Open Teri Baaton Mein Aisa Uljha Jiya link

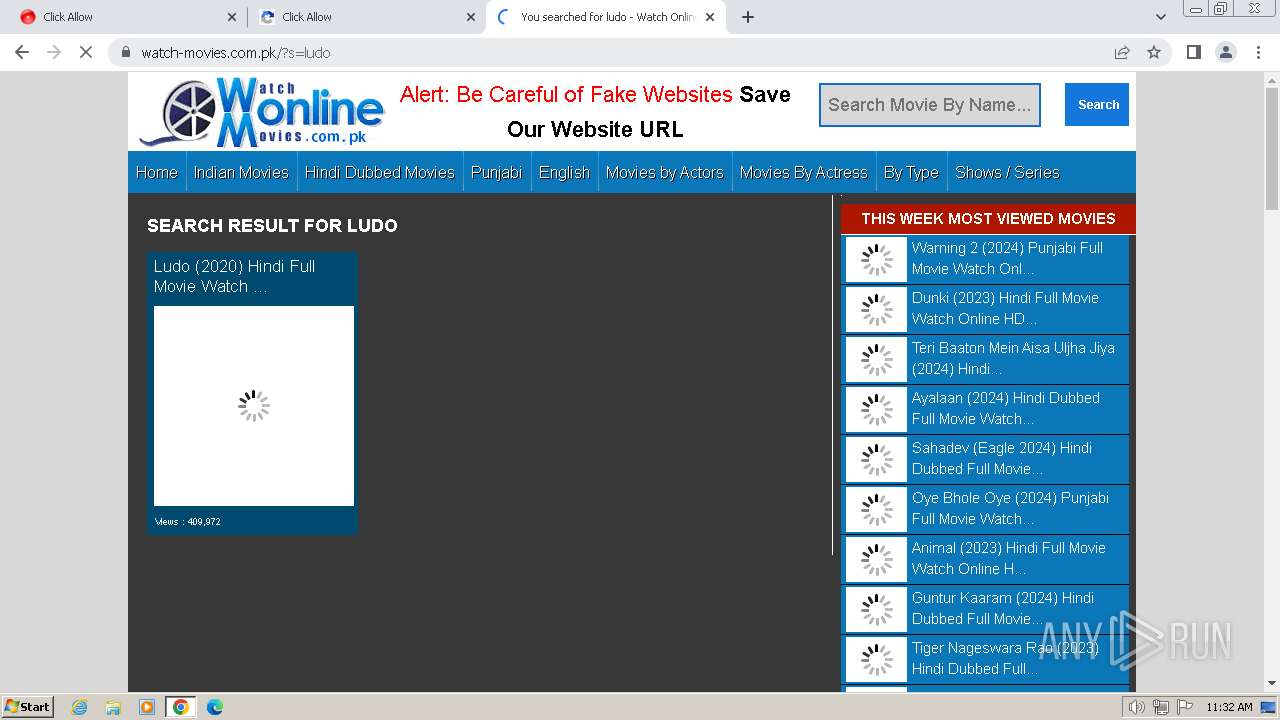[x=1013, y=358]
